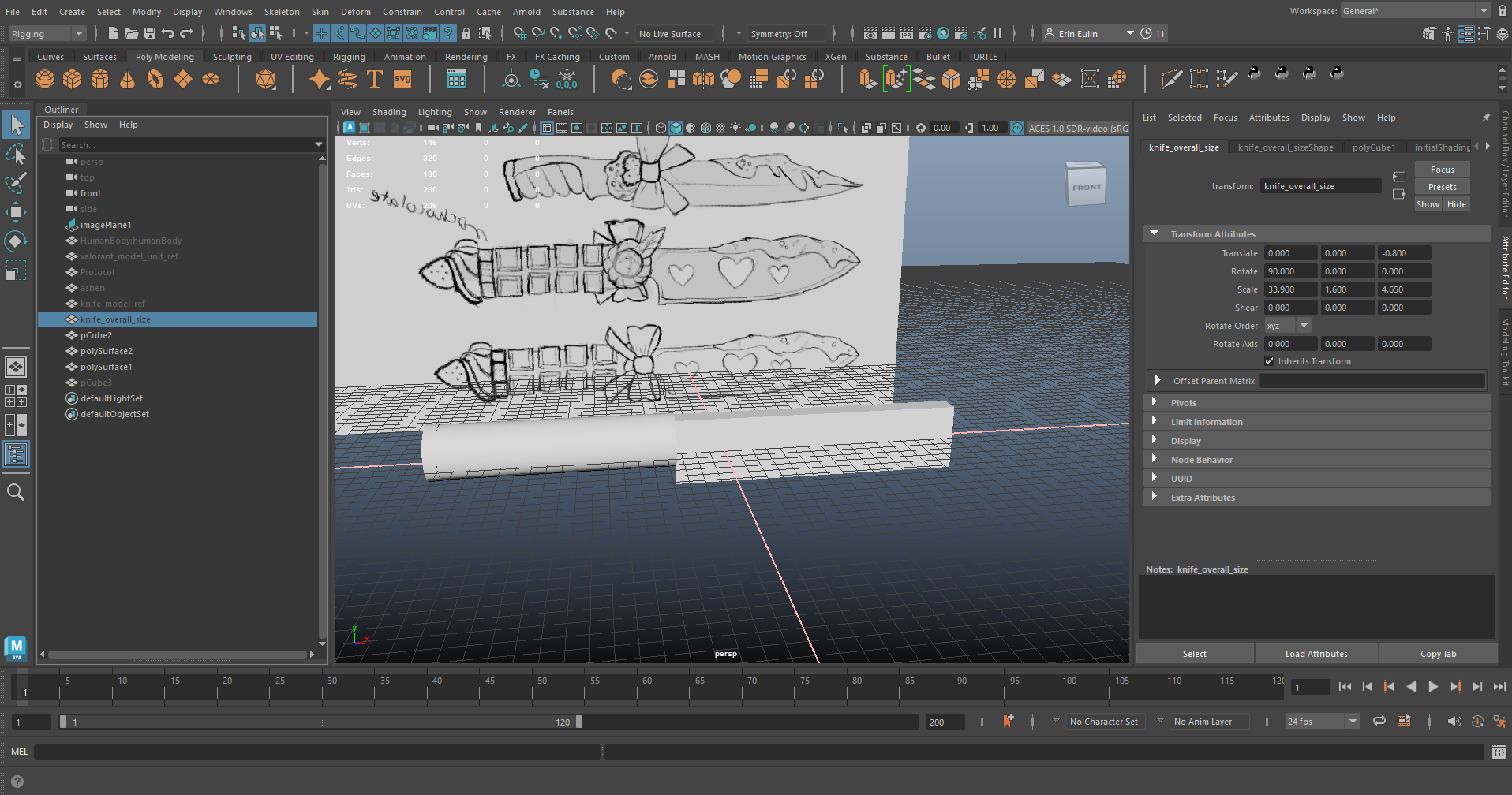
Task: Click the polygon sphere shelf icon
Action: pos(45,79)
